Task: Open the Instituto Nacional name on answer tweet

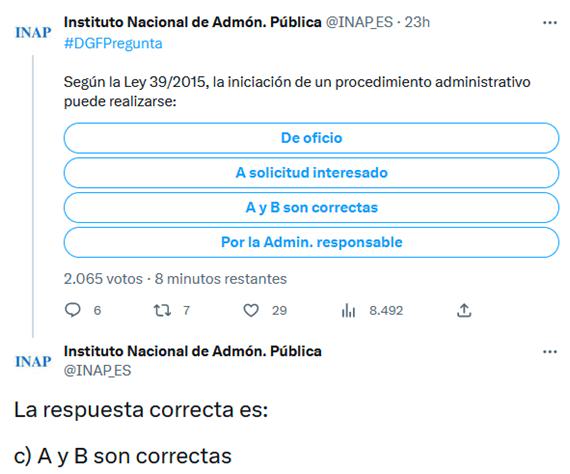Action: pyautogui.click(x=193, y=351)
